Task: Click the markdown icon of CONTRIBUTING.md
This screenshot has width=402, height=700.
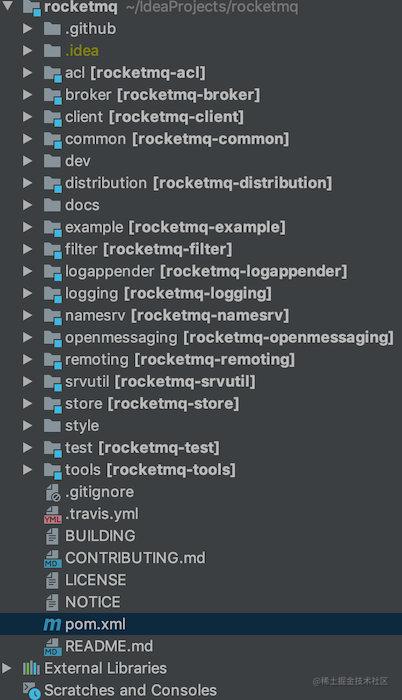Action: click(53, 558)
